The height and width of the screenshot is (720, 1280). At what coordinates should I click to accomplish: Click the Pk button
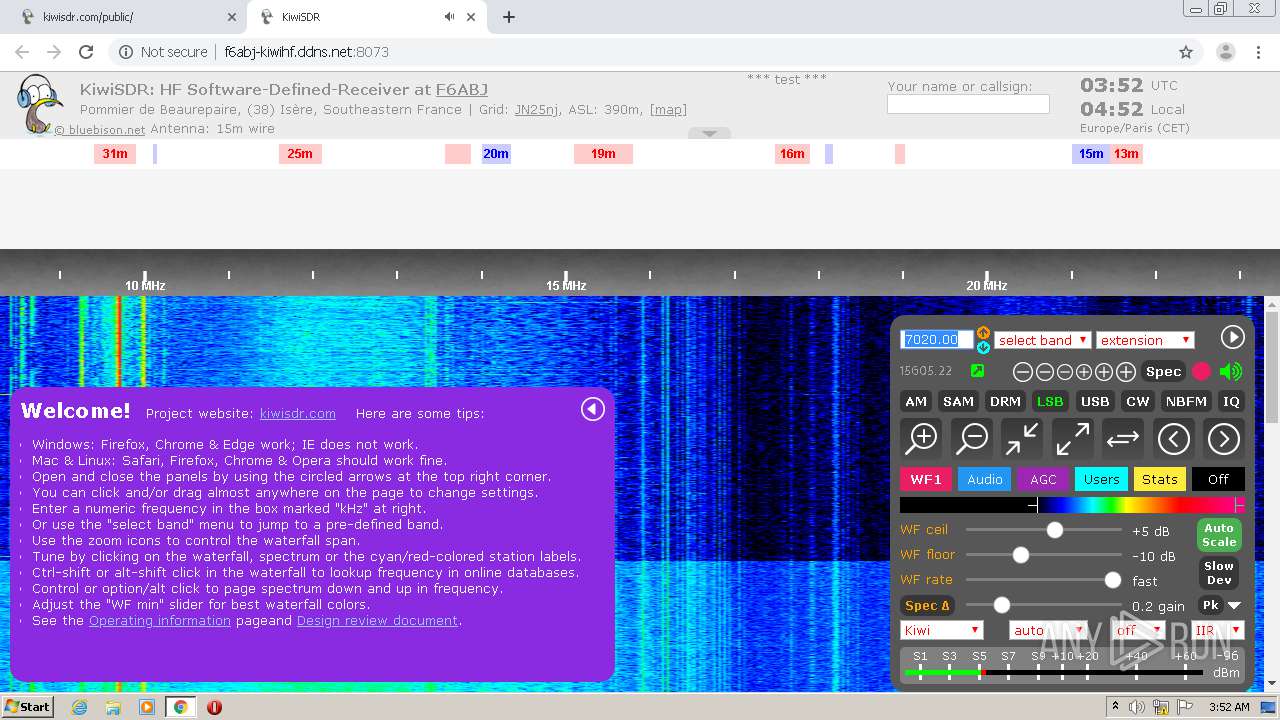(1210, 605)
